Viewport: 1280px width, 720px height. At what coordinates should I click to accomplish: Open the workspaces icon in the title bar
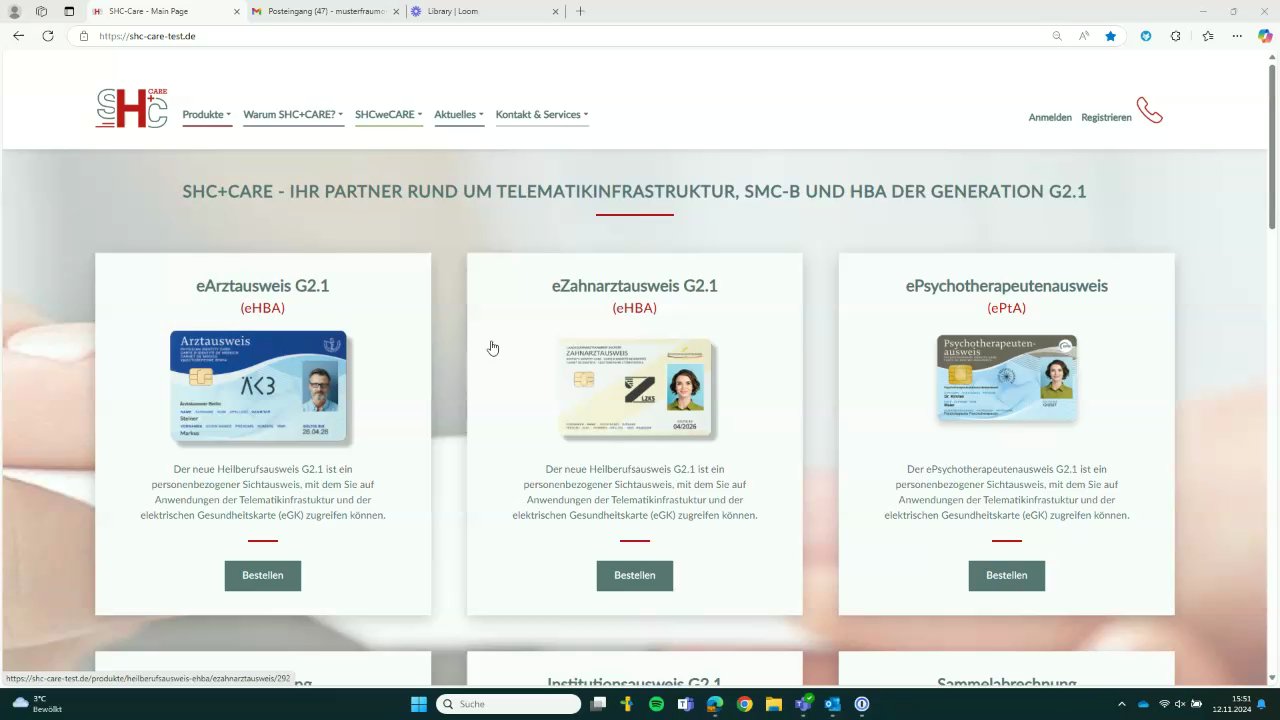(41, 11)
